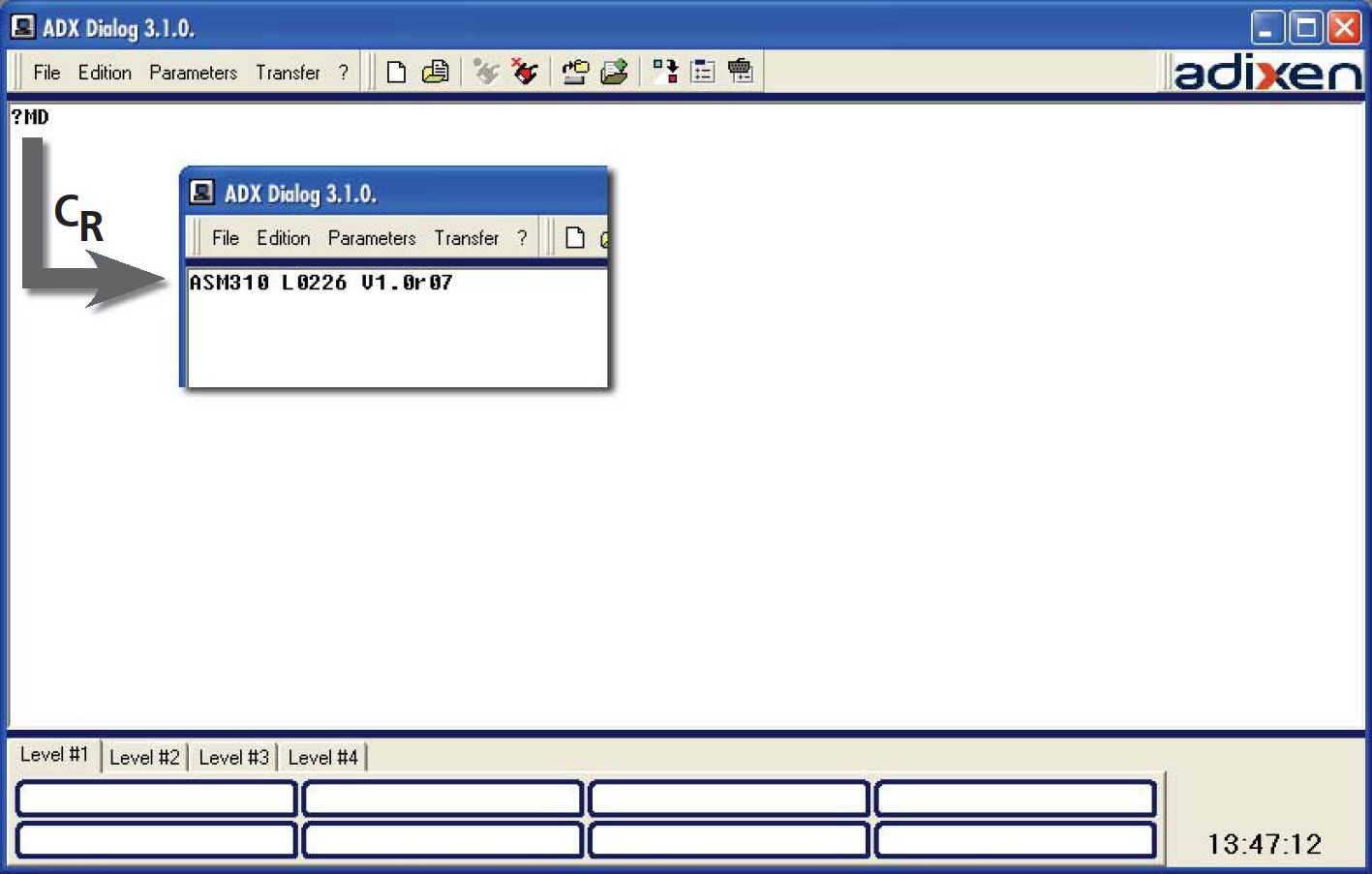
Task: Open the Transfer menu in main window
Action: [x=288, y=73]
